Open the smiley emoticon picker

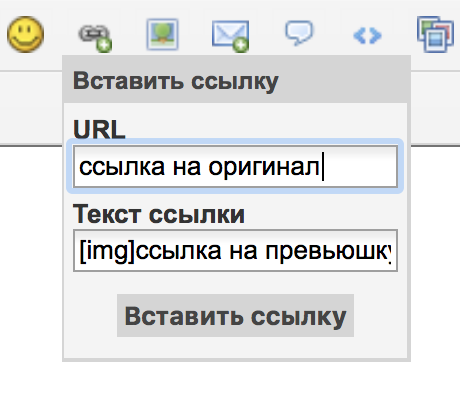[25, 34]
